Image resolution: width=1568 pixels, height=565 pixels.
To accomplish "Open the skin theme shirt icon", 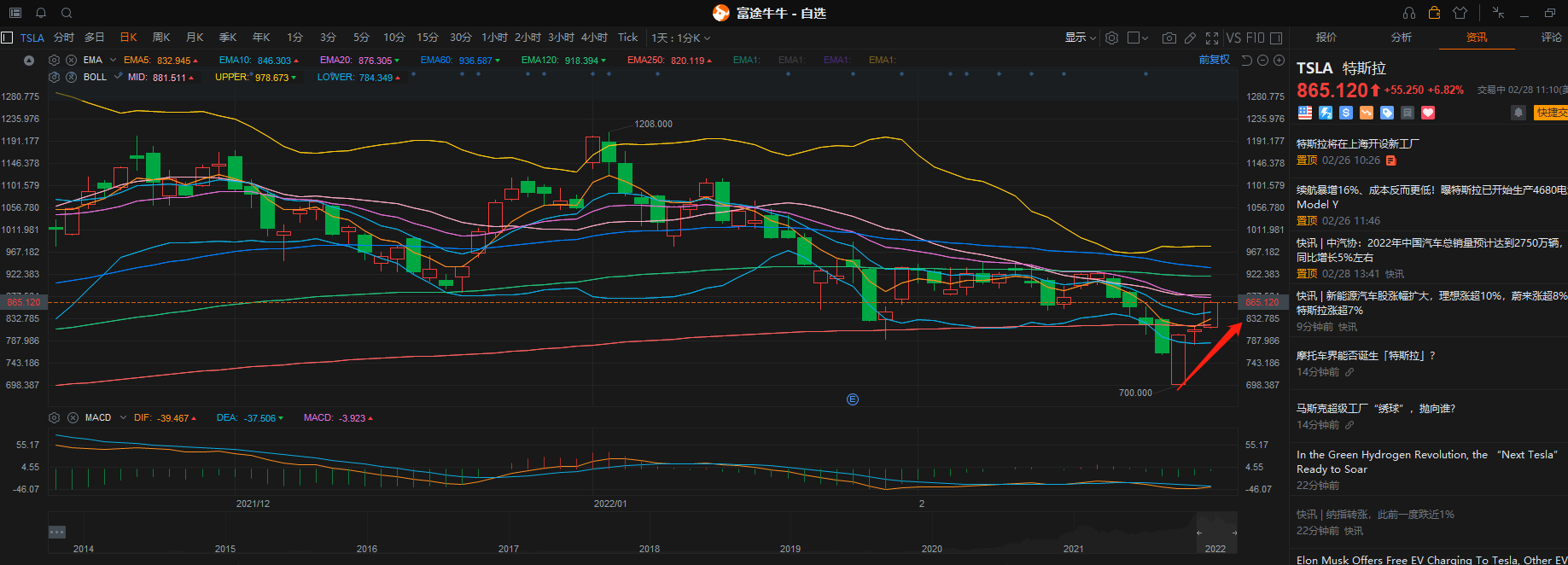I will [x=1460, y=13].
